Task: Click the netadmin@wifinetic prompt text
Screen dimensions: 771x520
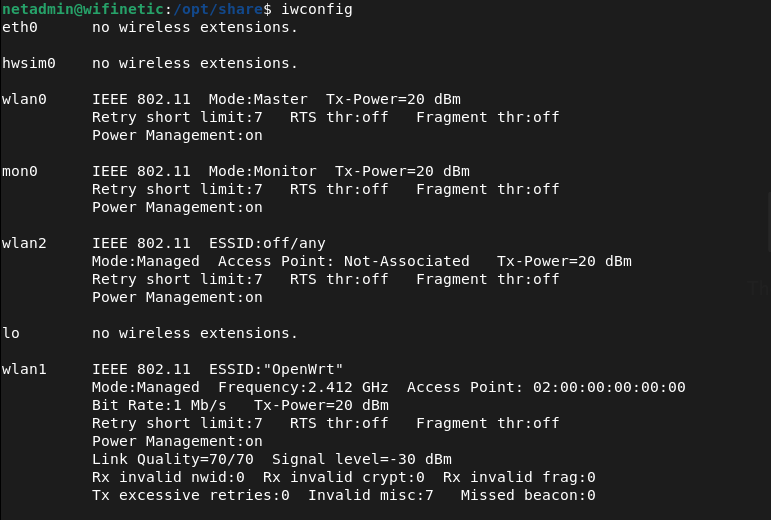Action: (x=82, y=9)
